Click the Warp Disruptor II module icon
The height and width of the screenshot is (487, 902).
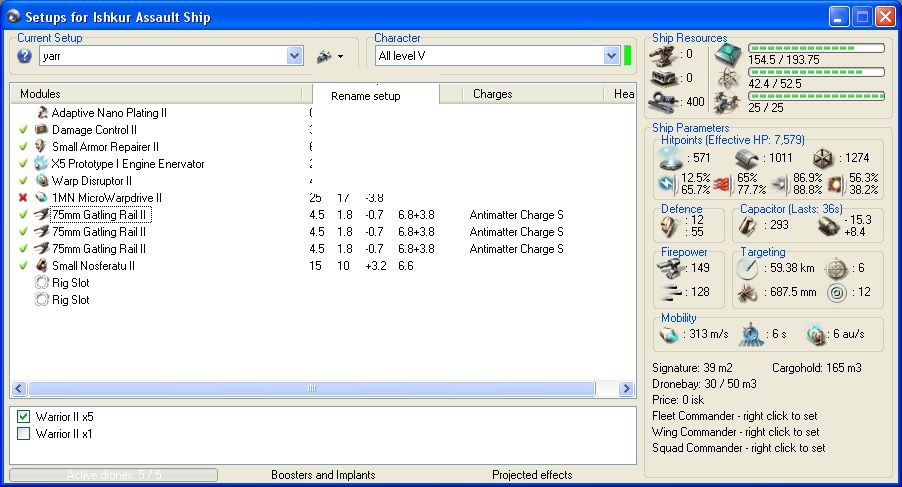pos(41,181)
